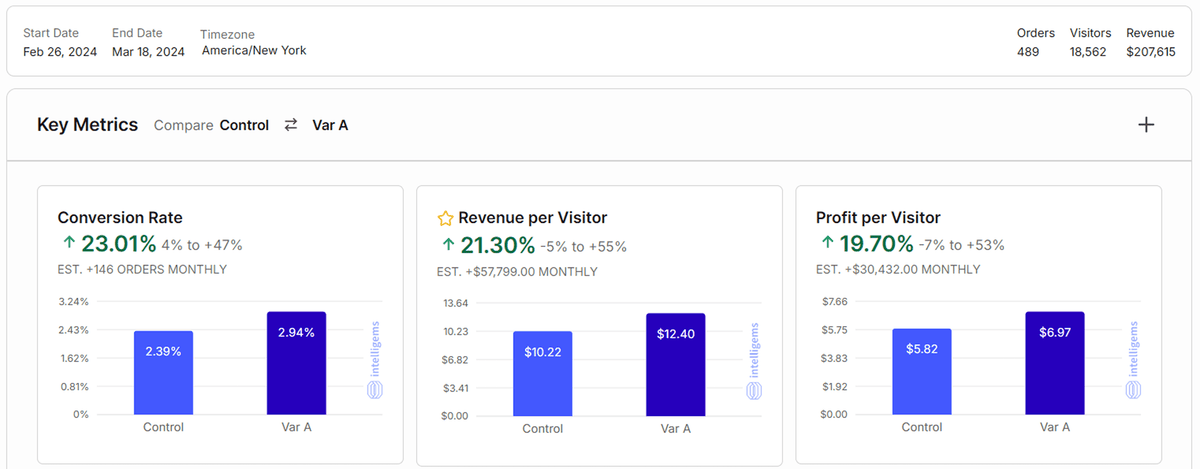
Task: Click the Revenue total $207,615
Action: 1150,52
